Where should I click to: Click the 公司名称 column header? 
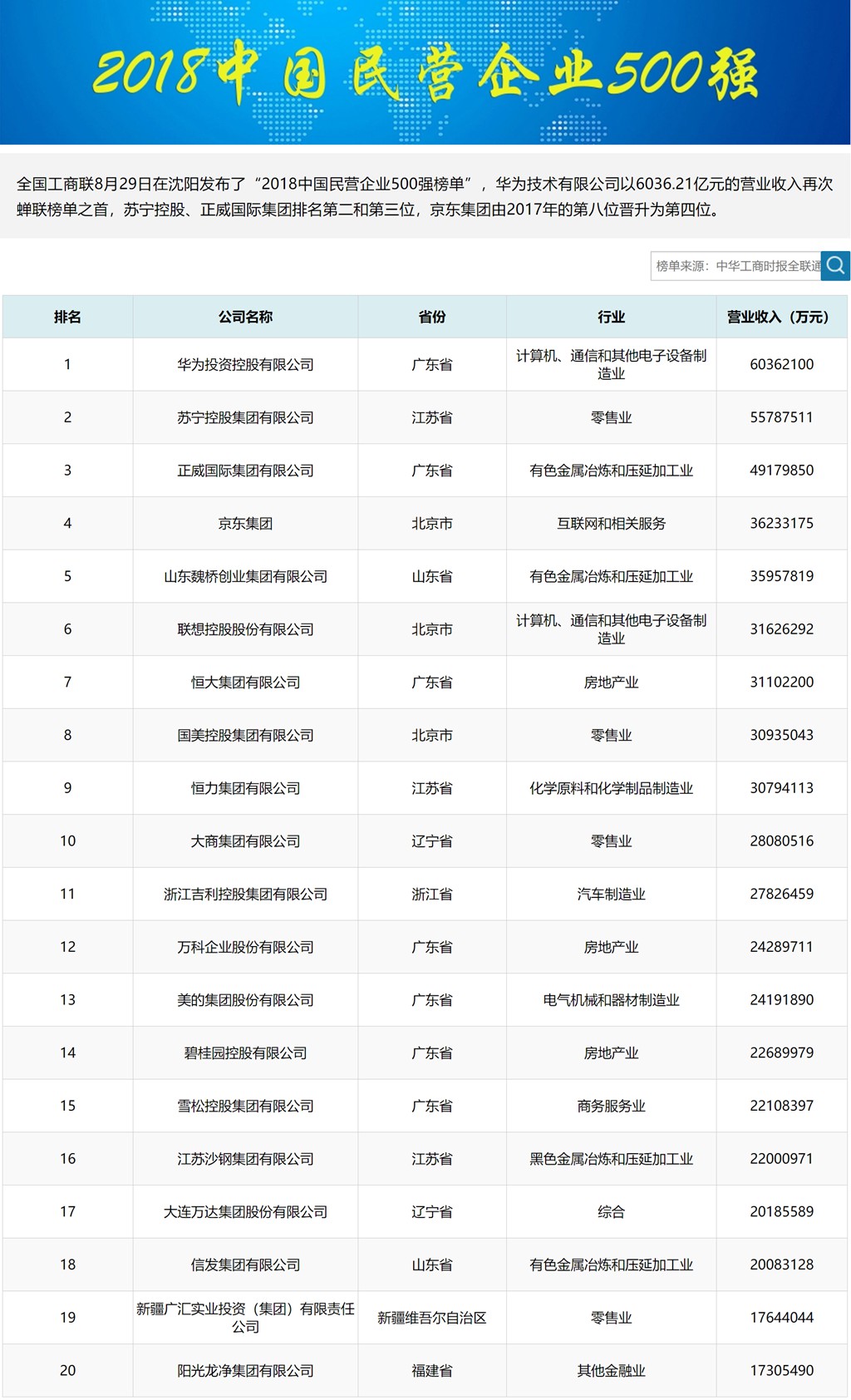pos(245,317)
